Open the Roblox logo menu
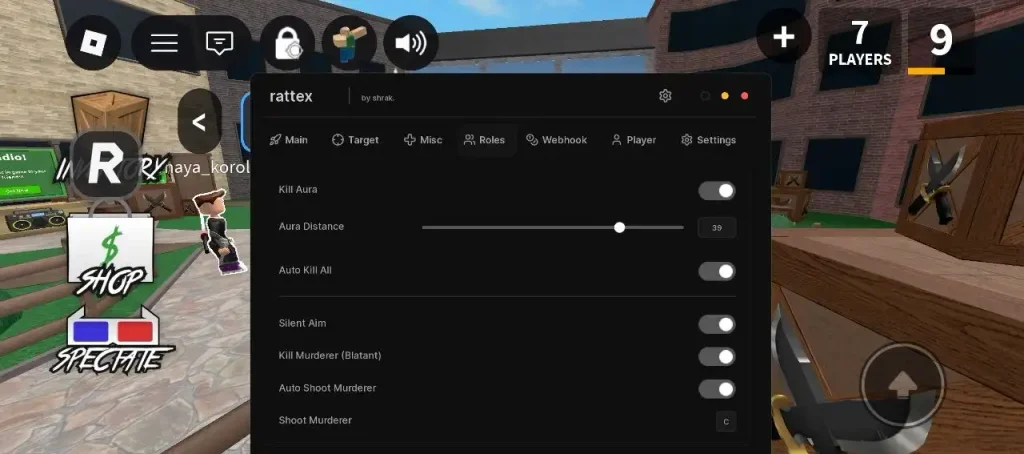The image size is (1024, 454). [93, 43]
